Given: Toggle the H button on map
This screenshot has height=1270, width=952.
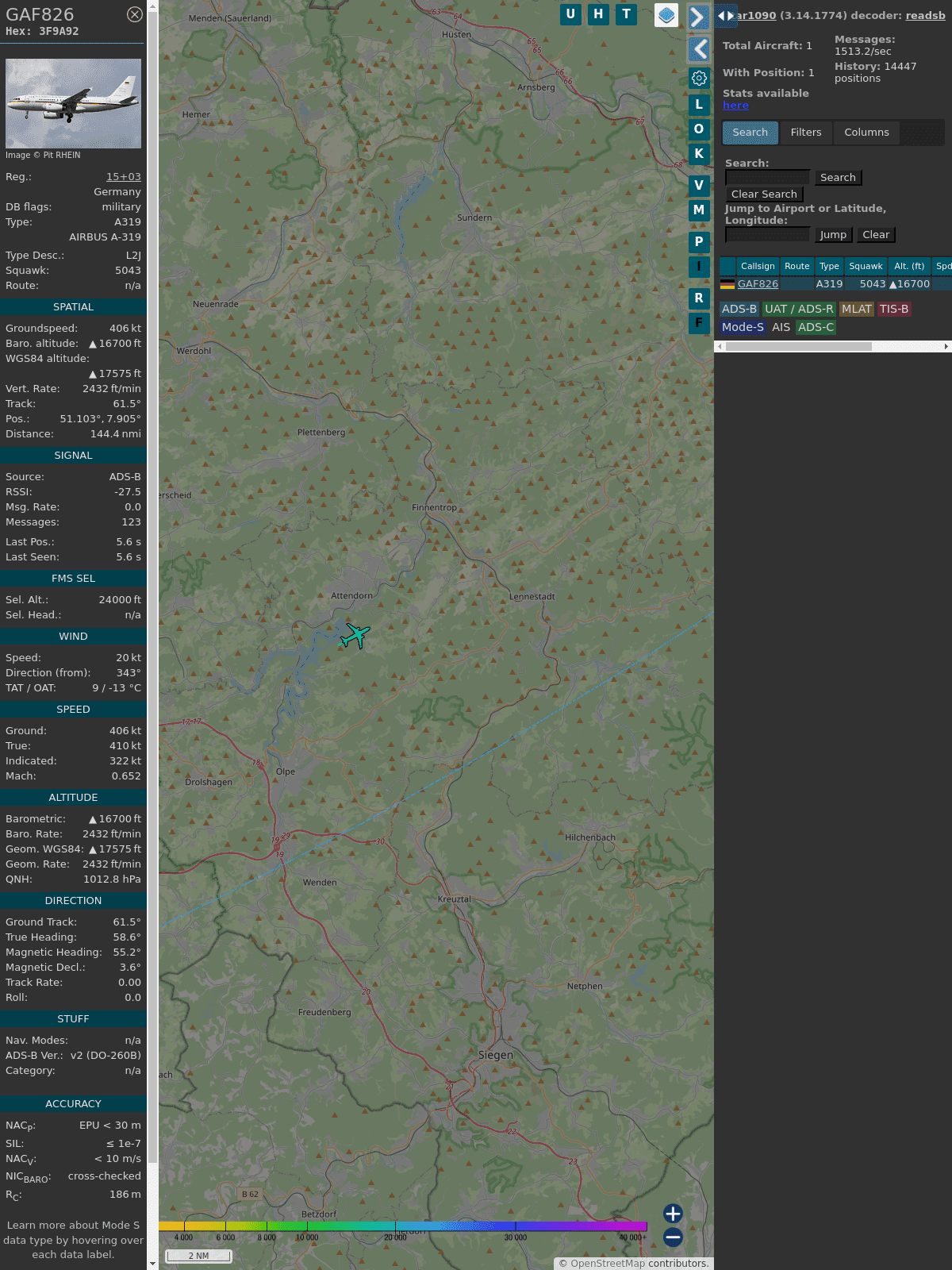Looking at the screenshot, I should [598, 14].
